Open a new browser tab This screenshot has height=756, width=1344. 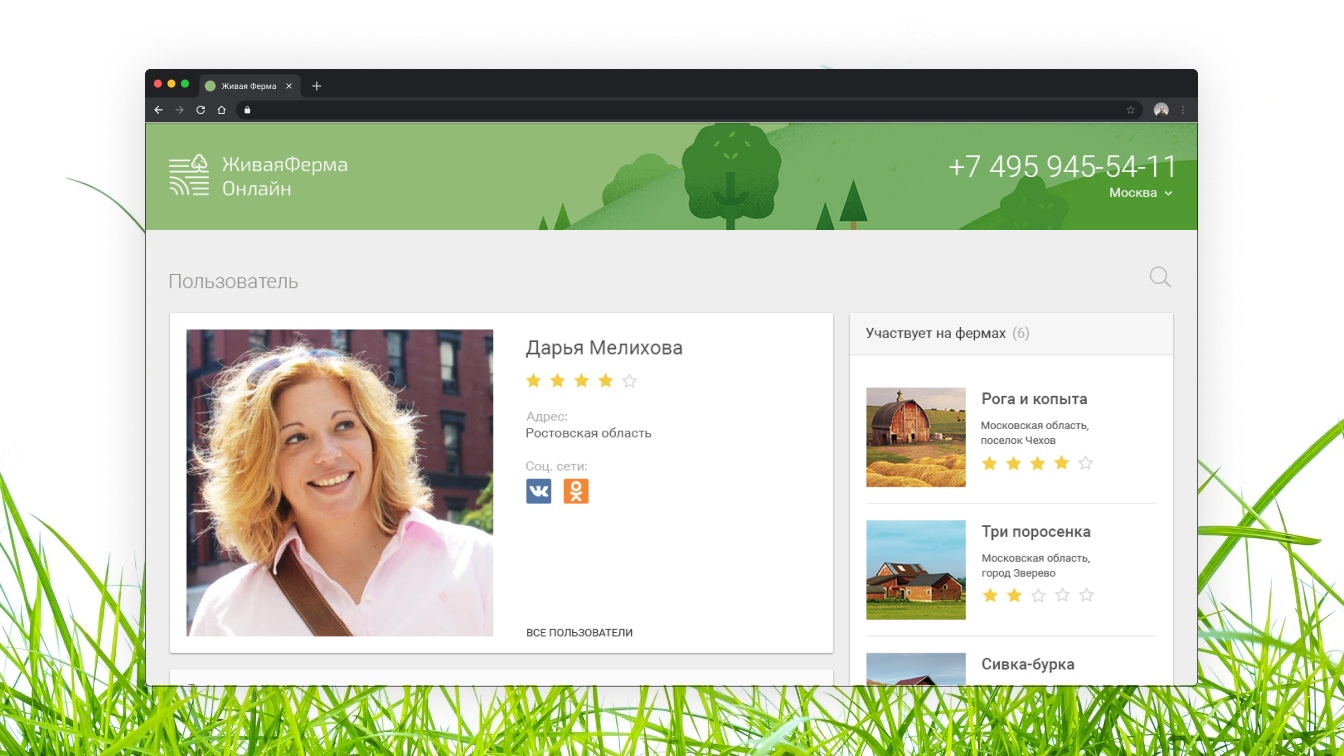click(317, 86)
